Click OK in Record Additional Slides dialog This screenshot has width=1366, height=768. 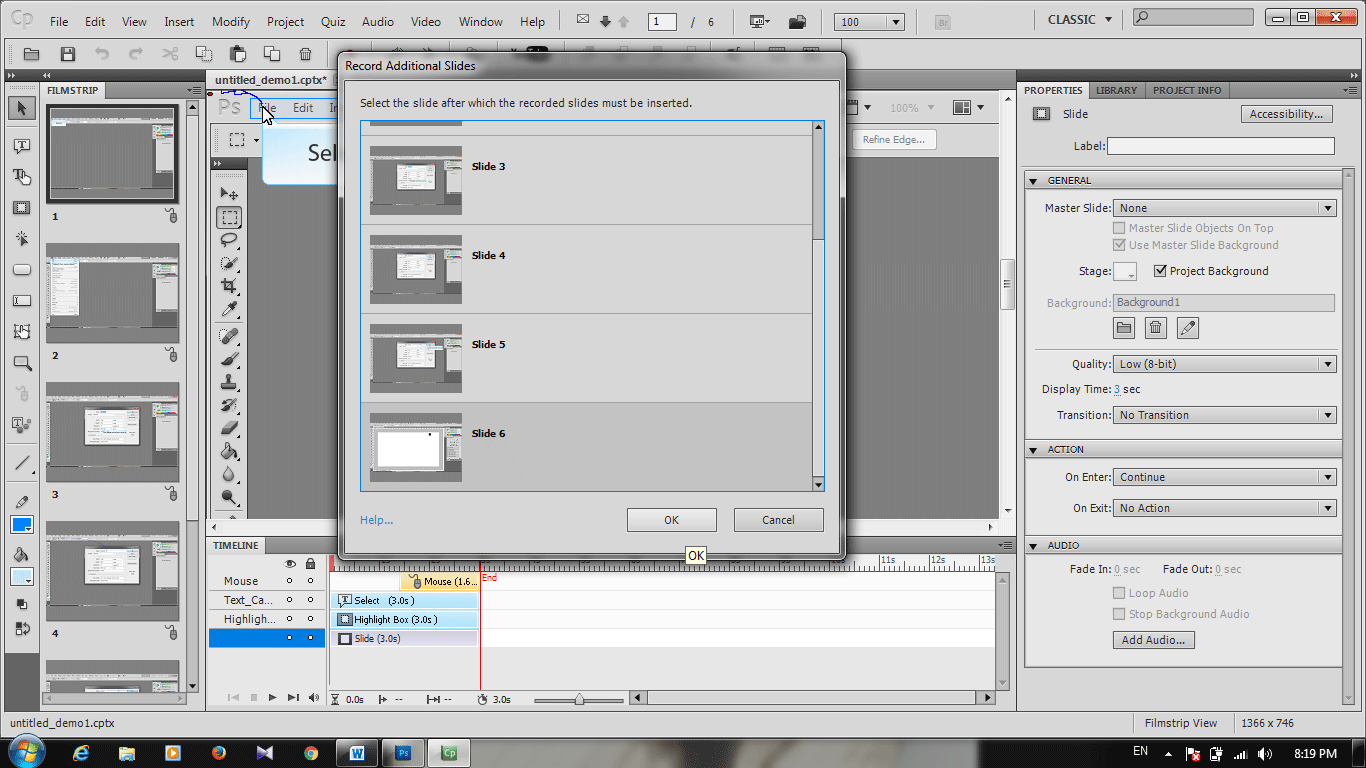(672, 520)
